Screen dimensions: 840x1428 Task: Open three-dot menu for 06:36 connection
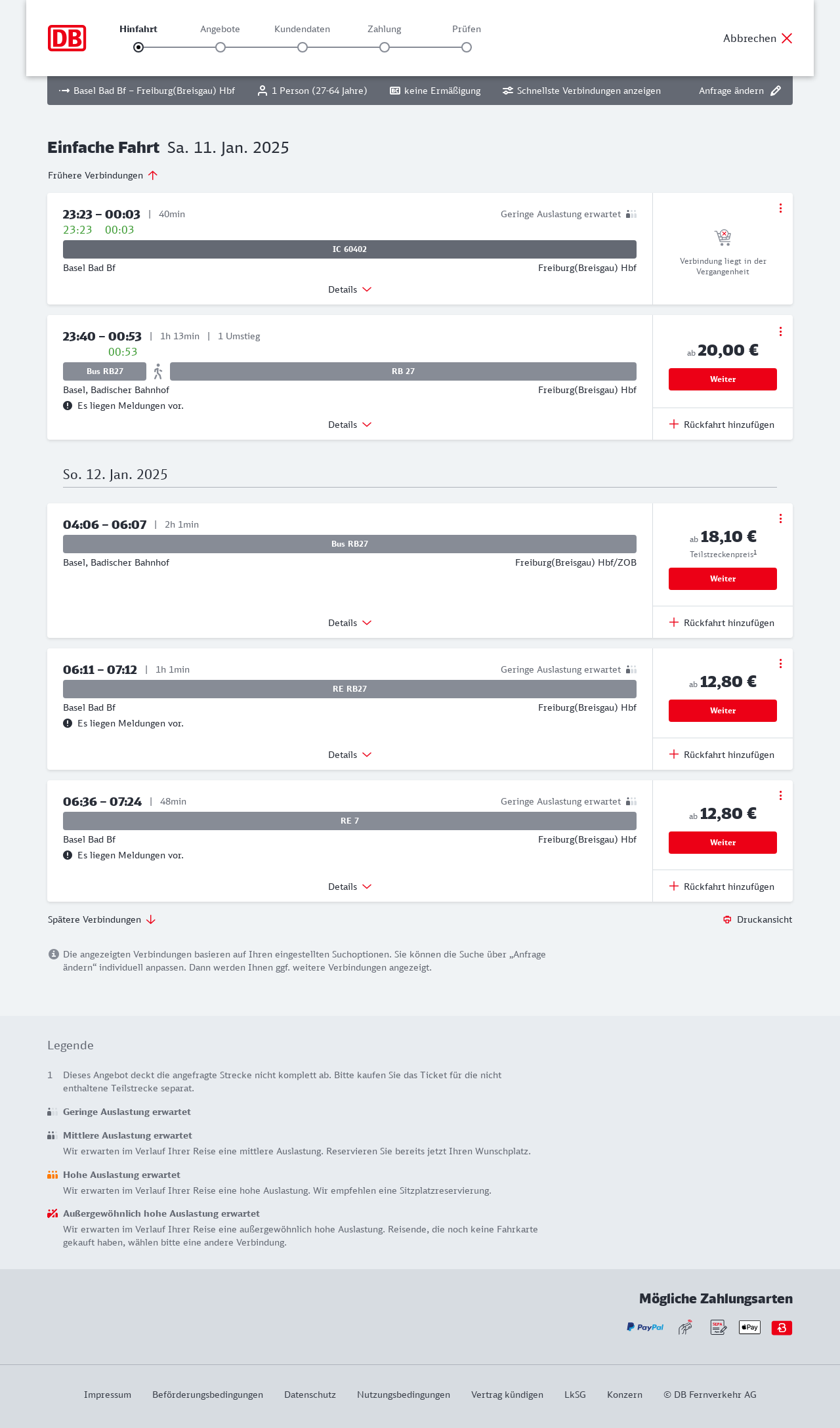pos(780,795)
